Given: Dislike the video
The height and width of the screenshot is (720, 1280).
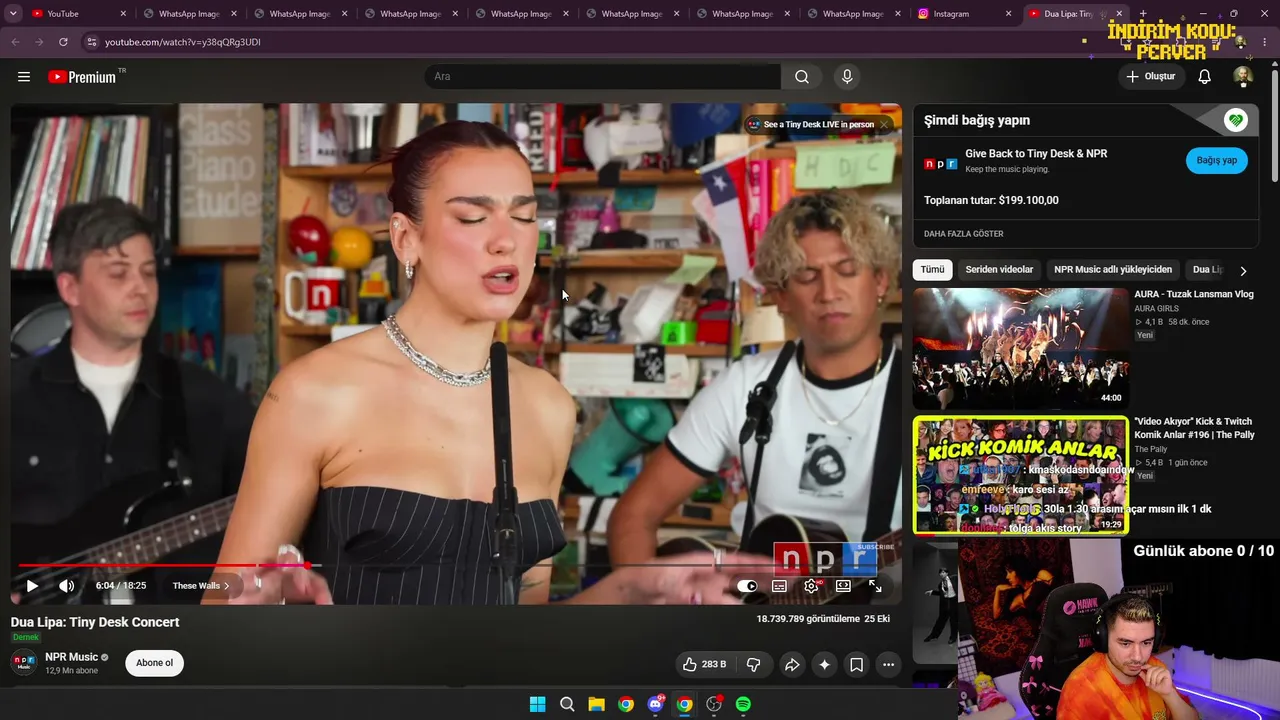Looking at the screenshot, I should click(754, 664).
